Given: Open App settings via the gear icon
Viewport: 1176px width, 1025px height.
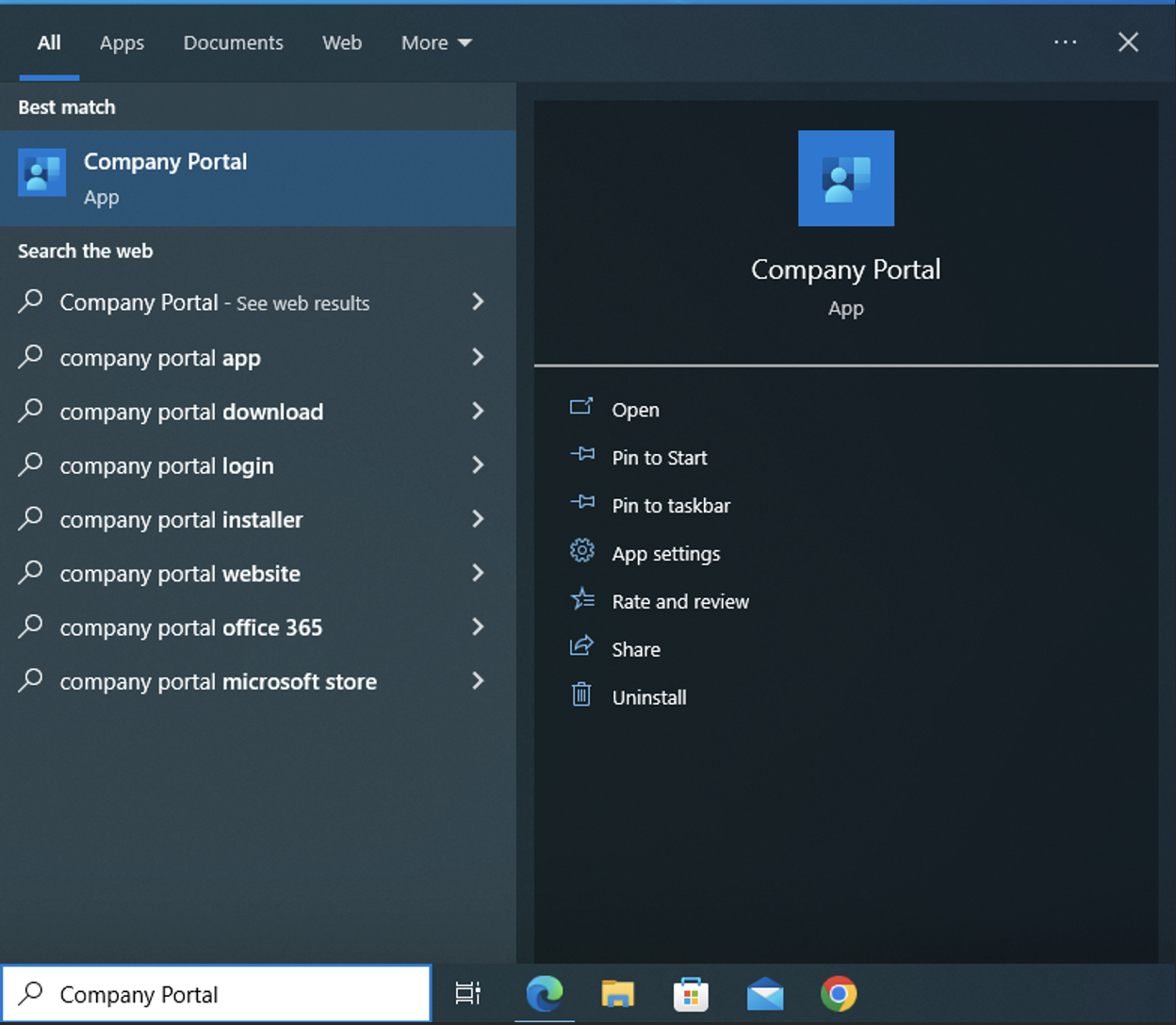Looking at the screenshot, I should 582,551.
